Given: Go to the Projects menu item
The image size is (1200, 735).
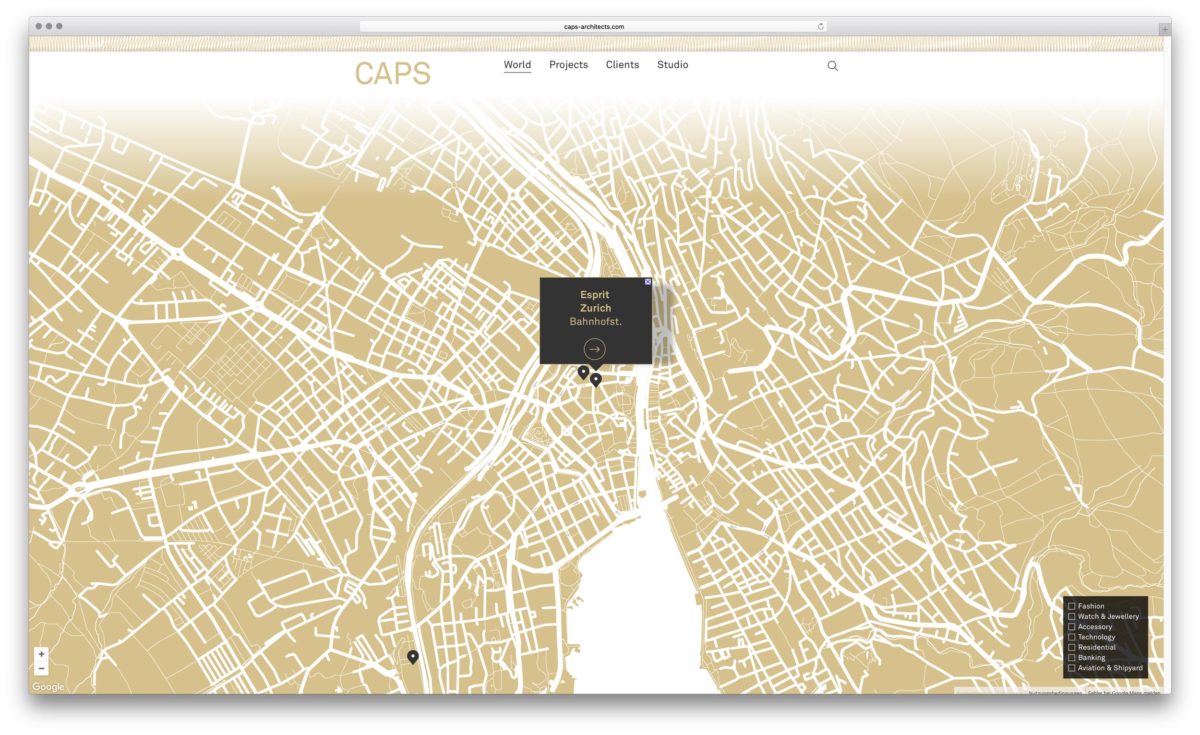Looking at the screenshot, I should coord(568,65).
